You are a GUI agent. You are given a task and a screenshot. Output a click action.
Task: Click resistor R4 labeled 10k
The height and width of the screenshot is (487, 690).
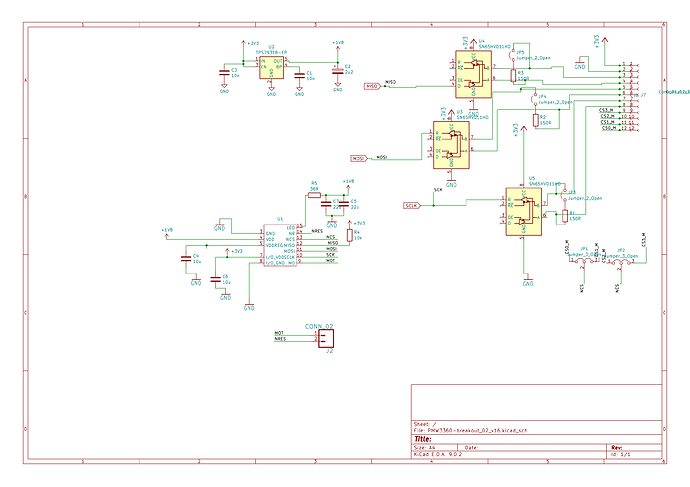pos(349,236)
